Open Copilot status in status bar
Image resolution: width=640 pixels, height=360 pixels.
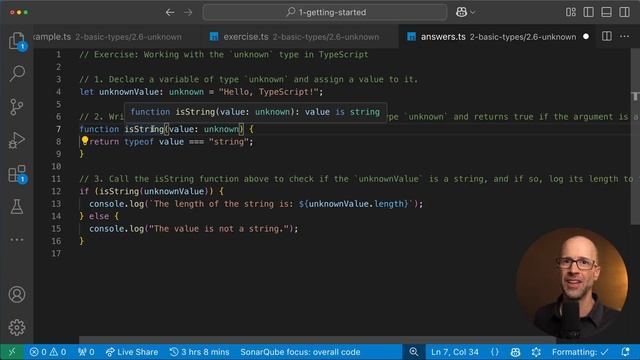tap(516, 352)
